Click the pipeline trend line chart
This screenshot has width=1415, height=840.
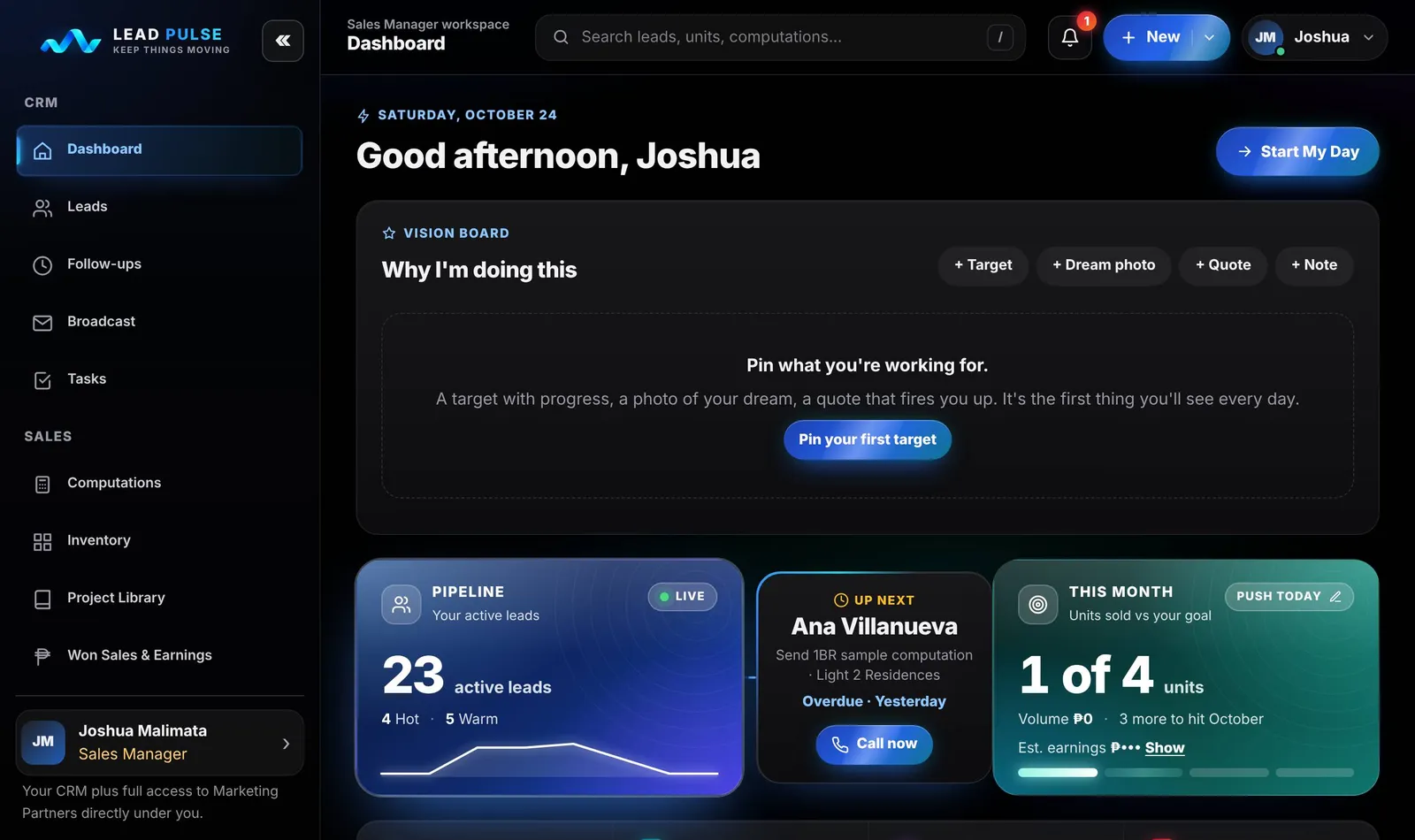(549, 759)
